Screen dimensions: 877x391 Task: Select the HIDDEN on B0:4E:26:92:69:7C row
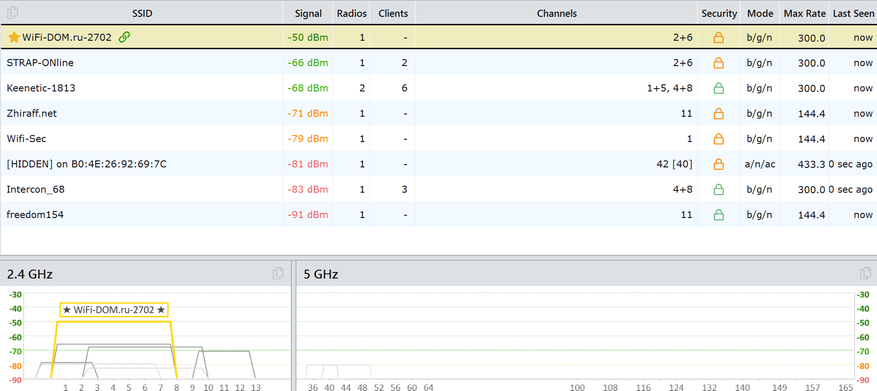(438, 164)
